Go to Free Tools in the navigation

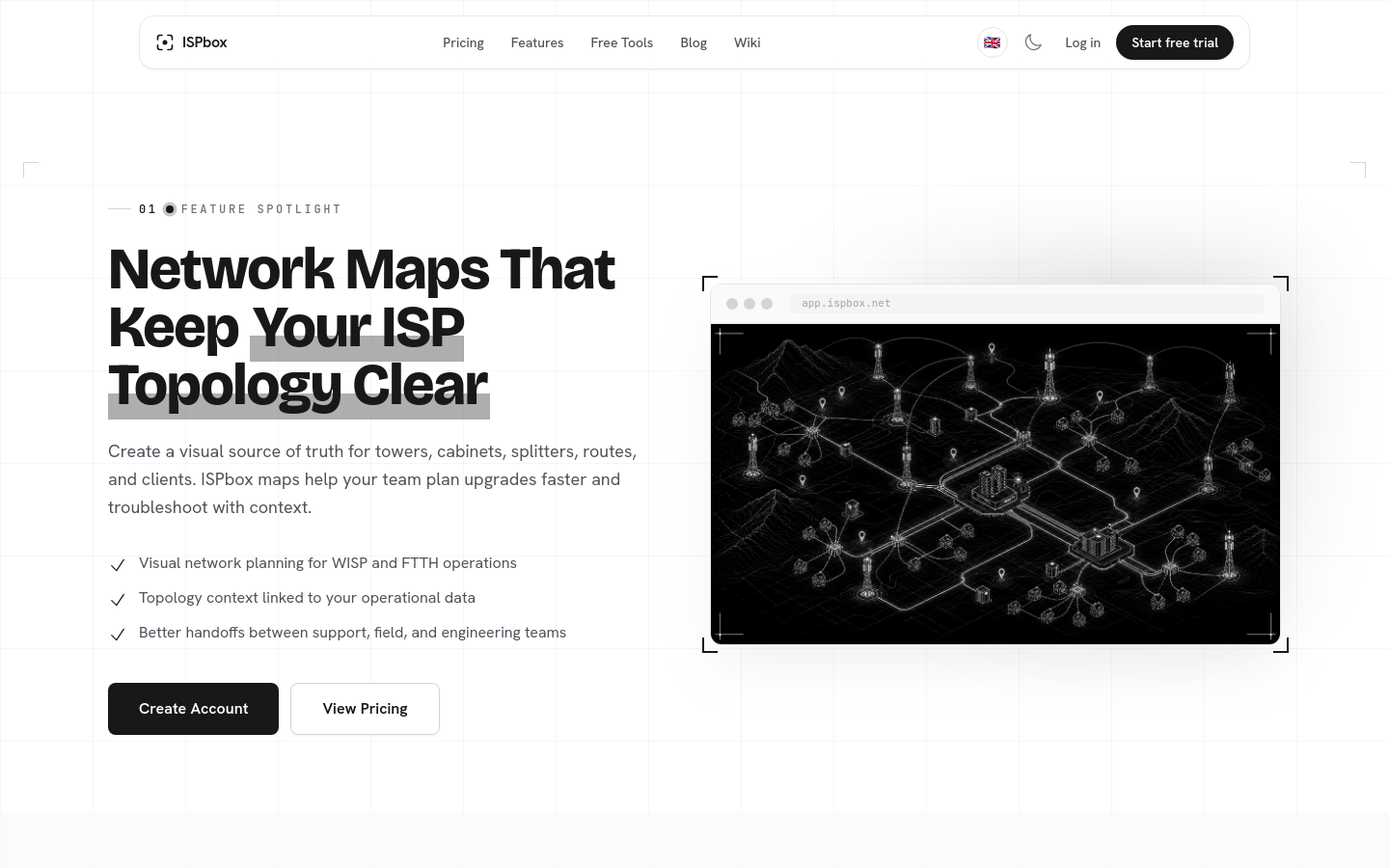coord(621,42)
